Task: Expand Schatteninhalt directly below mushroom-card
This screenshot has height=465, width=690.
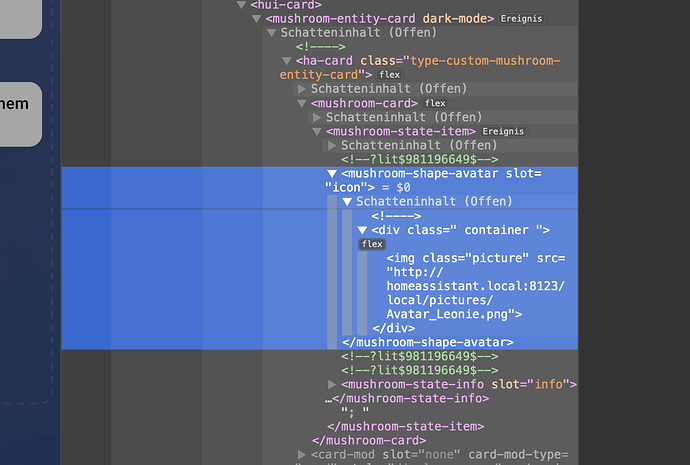Action: click(317, 117)
